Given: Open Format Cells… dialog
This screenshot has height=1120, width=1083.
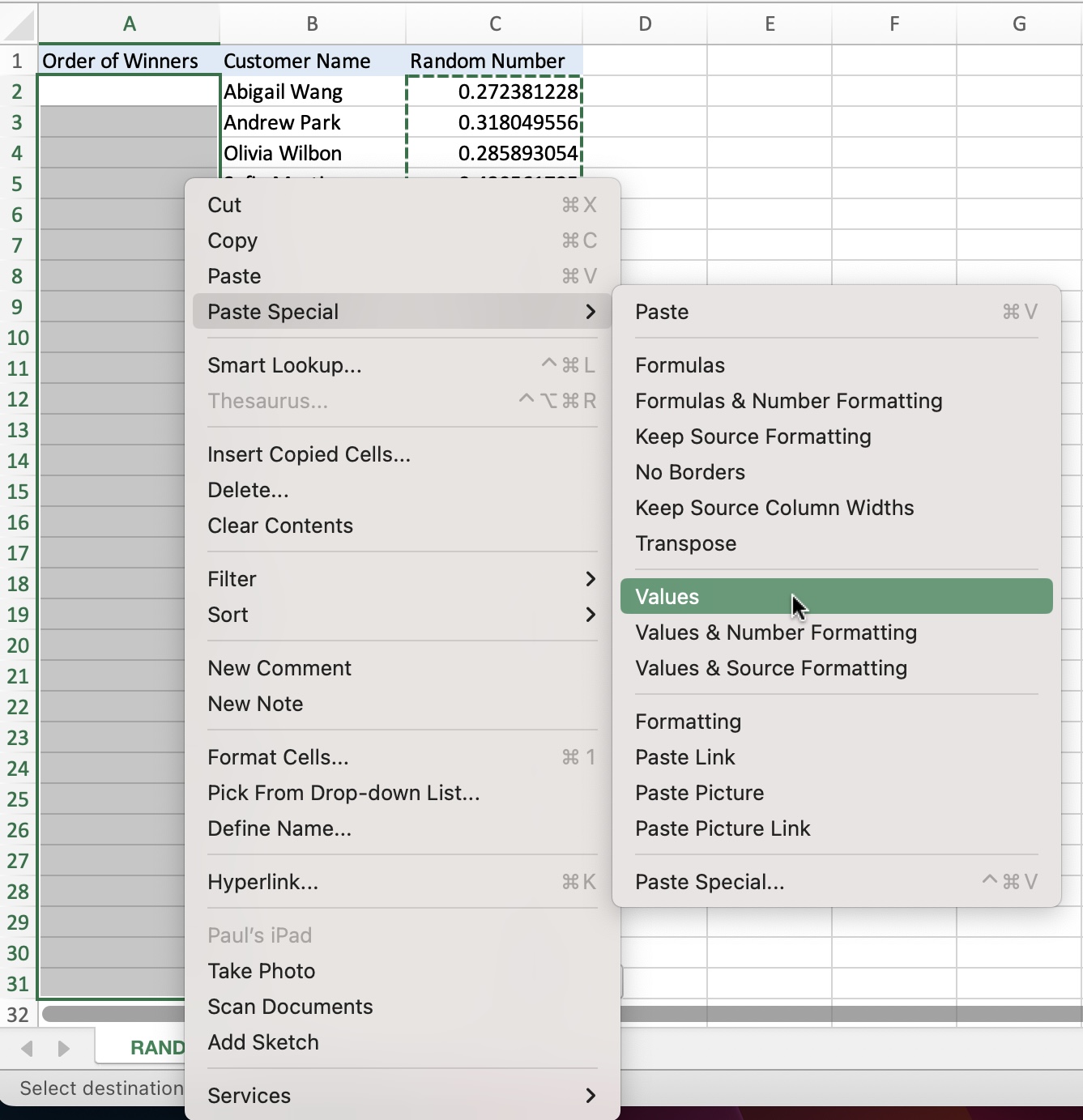Looking at the screenshot, I should [x=403, y=757].
